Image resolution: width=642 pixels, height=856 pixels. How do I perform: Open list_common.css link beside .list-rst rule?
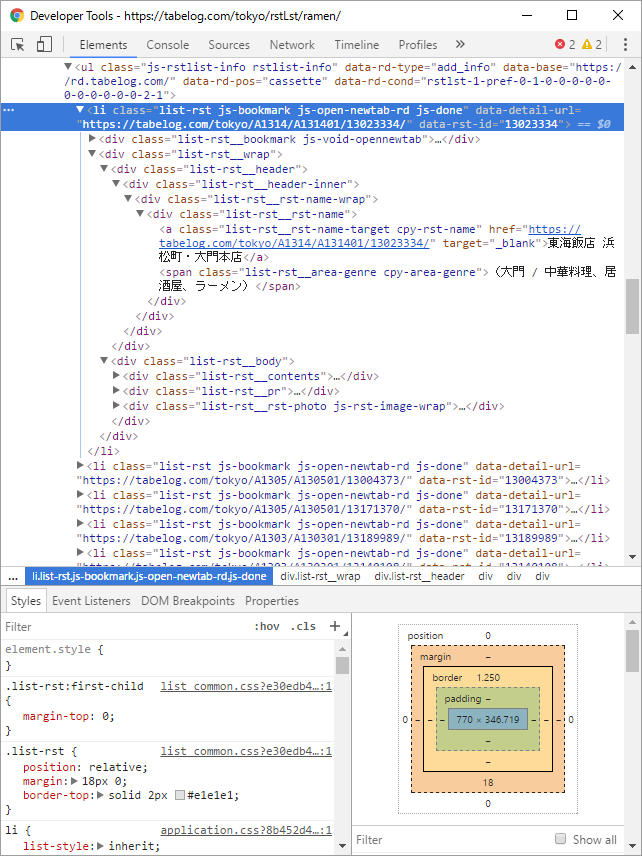[246, 752]
